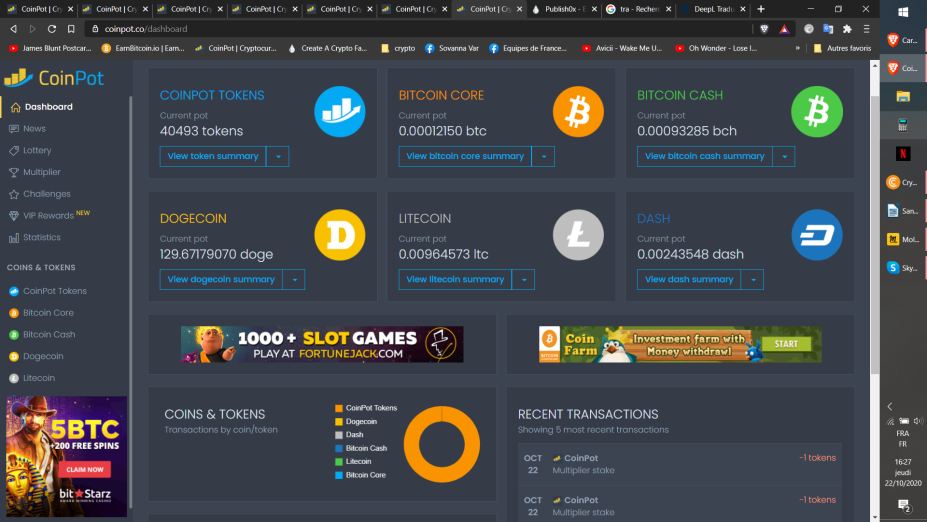Click the Brave shields lion icon
Screen dimensions: 927x522
pyautogui.click(x=764, y=29)
